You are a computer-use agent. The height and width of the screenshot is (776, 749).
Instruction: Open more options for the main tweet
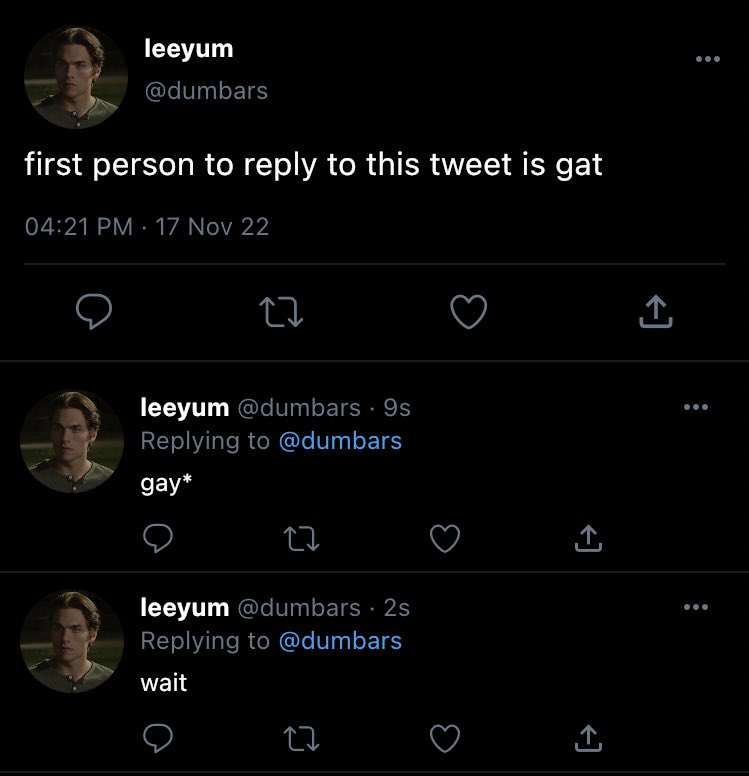tap(707, 59)
